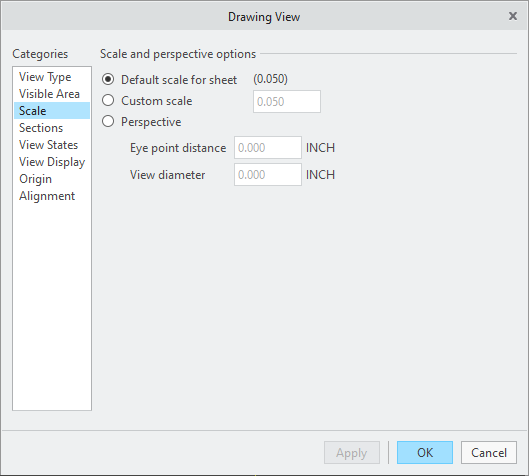Focus the Eye point distance field
The height and width of the screenshot is (476, 529).
tap(268, 147)
